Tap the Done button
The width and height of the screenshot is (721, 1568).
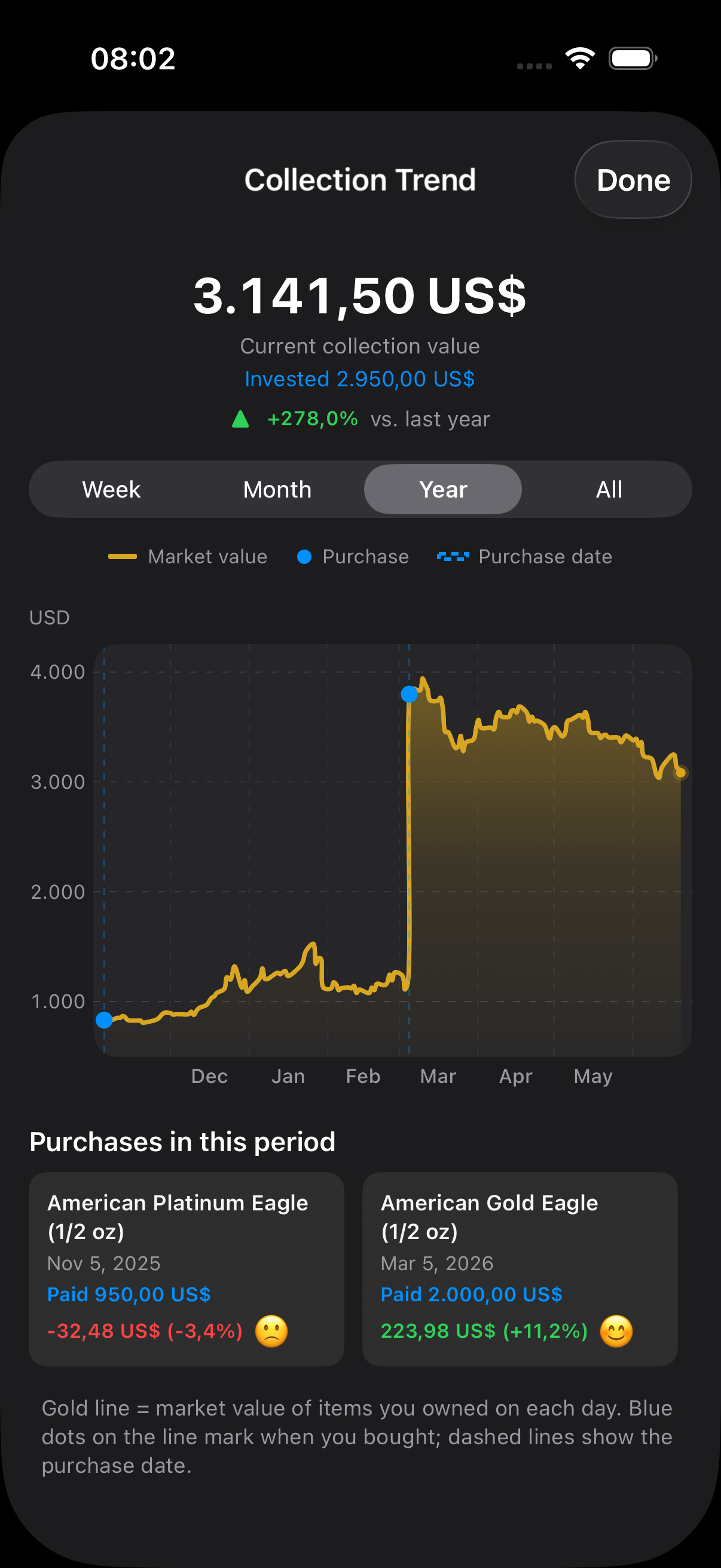pyautogui.click(x=633, y=179)
